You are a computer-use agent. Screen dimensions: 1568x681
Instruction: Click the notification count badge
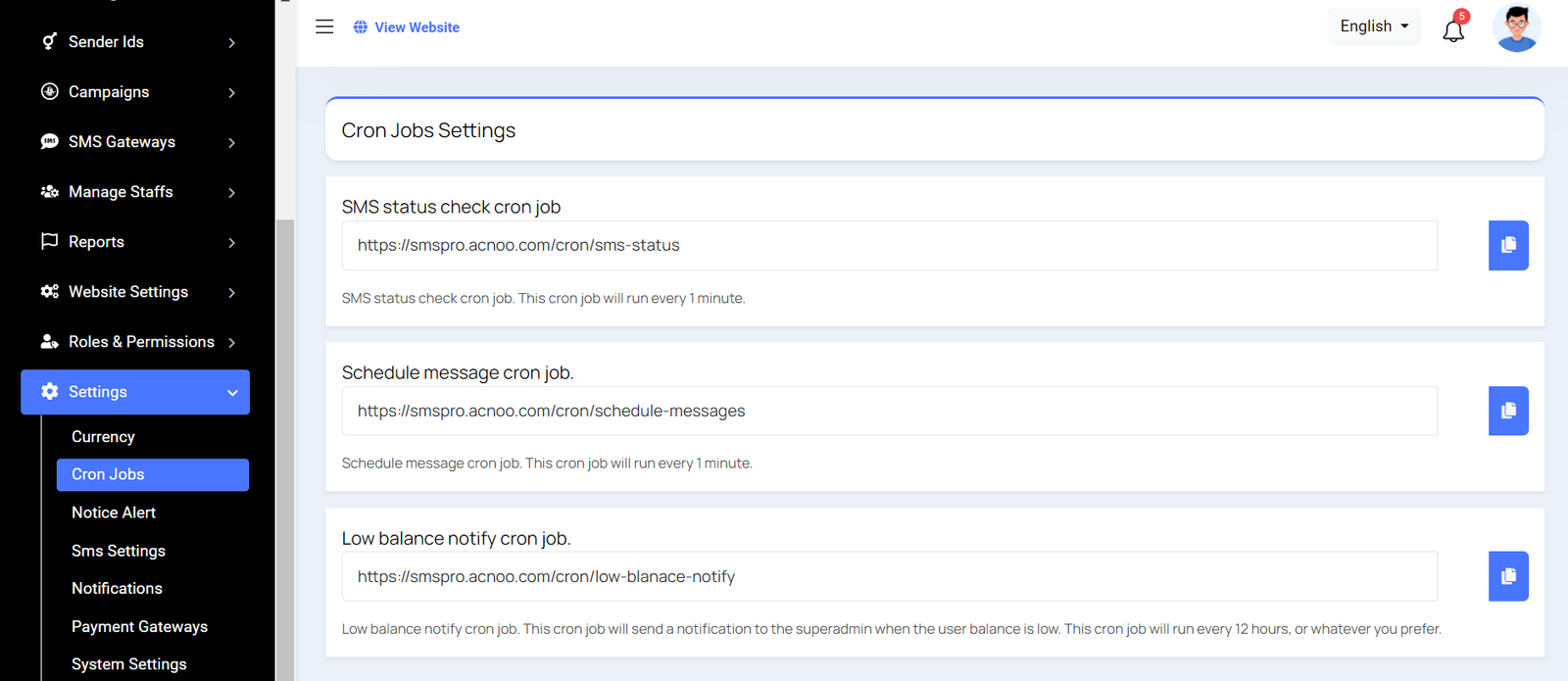(x=1462, y=16)
